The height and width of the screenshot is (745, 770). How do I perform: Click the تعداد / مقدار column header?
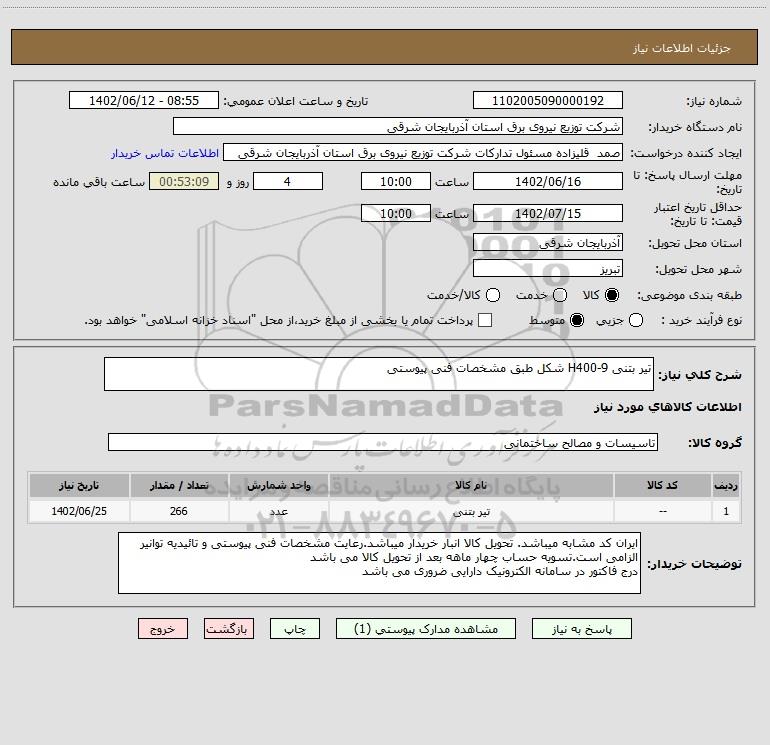click(179, 486)
